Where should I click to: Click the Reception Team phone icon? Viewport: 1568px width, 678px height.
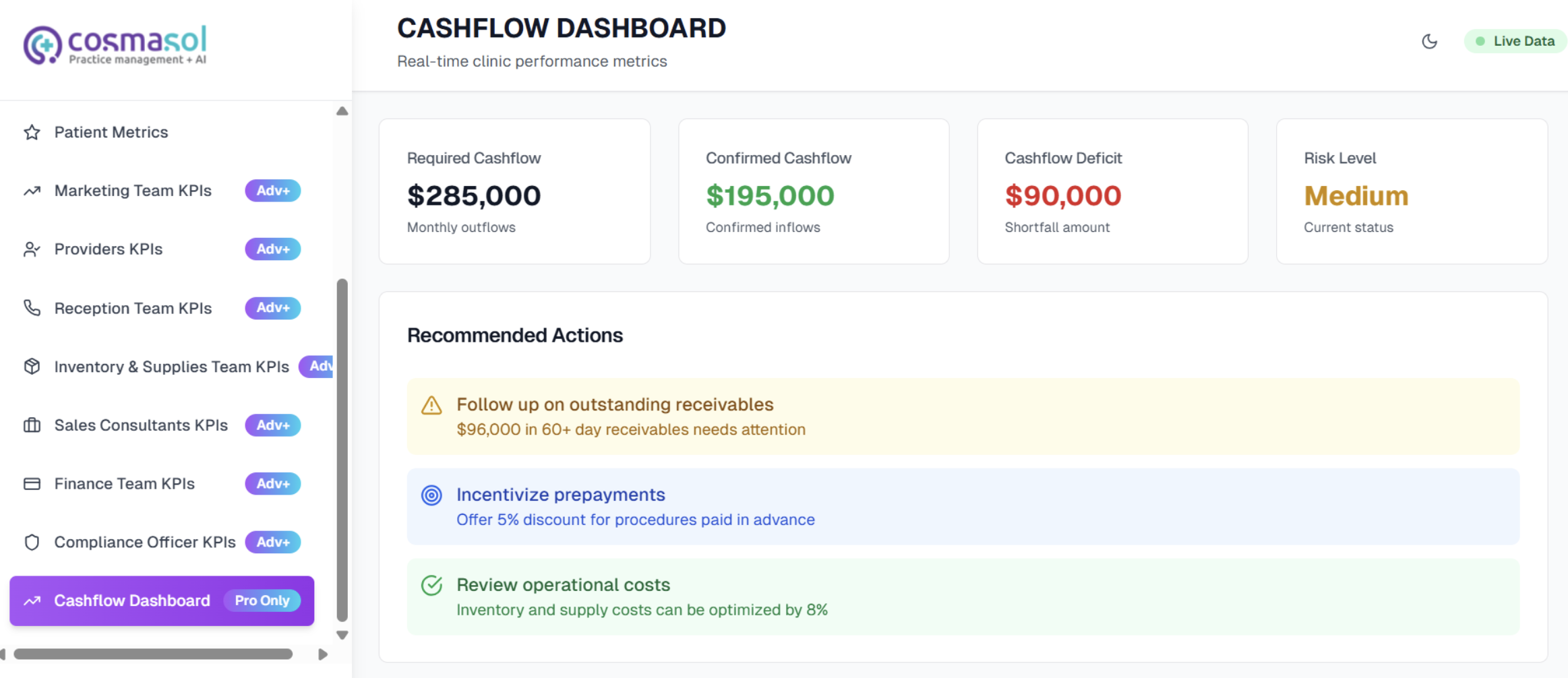(x=32, y=308)
